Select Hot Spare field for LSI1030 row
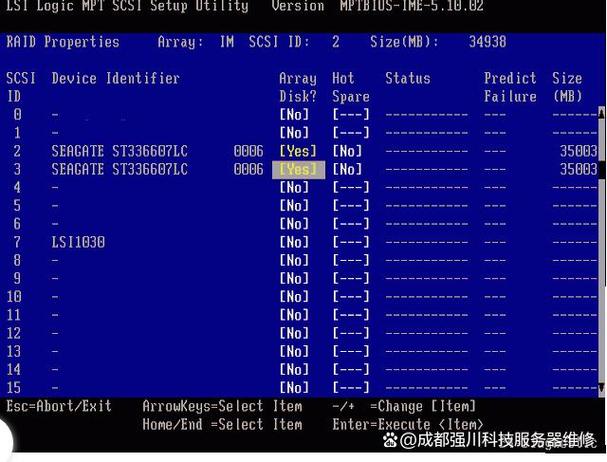607x462 pixels. click(x=351, y=242)
